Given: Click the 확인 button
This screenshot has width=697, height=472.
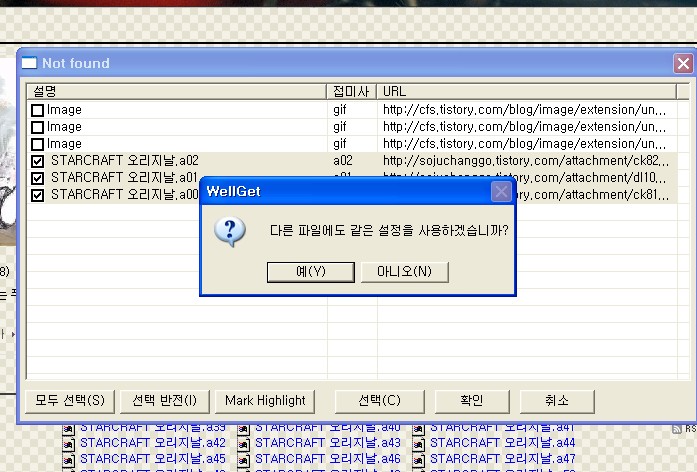Looking at the screenshot, I should (x=472, y=401).
